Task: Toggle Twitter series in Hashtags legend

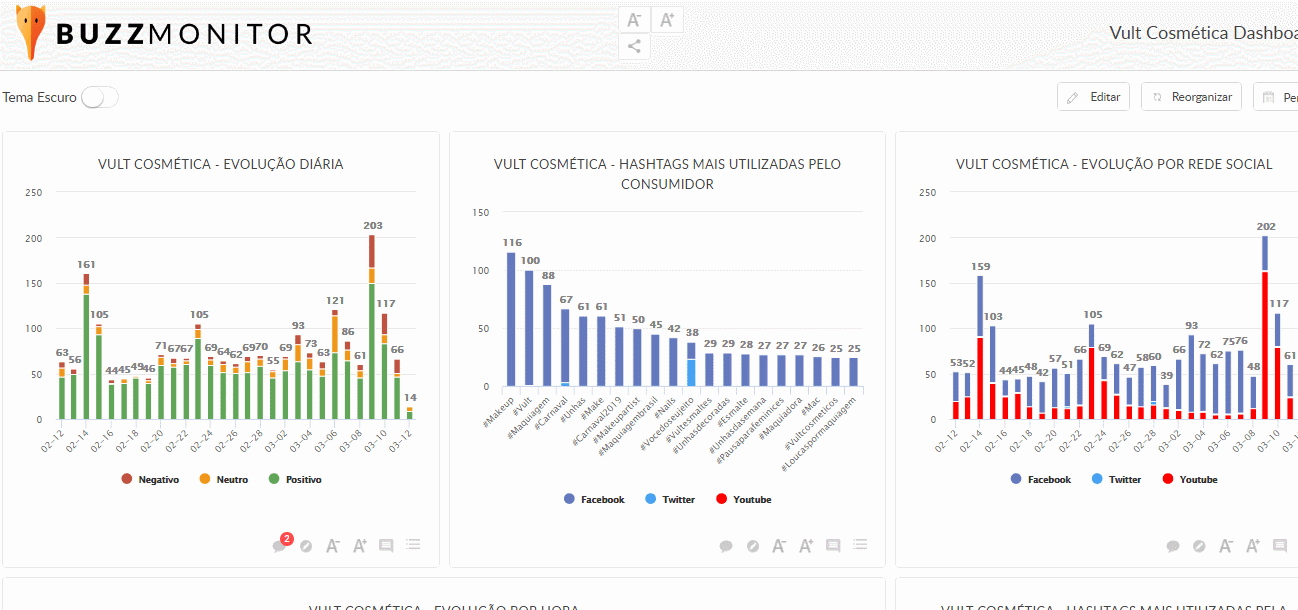Action: click(670, 500)
